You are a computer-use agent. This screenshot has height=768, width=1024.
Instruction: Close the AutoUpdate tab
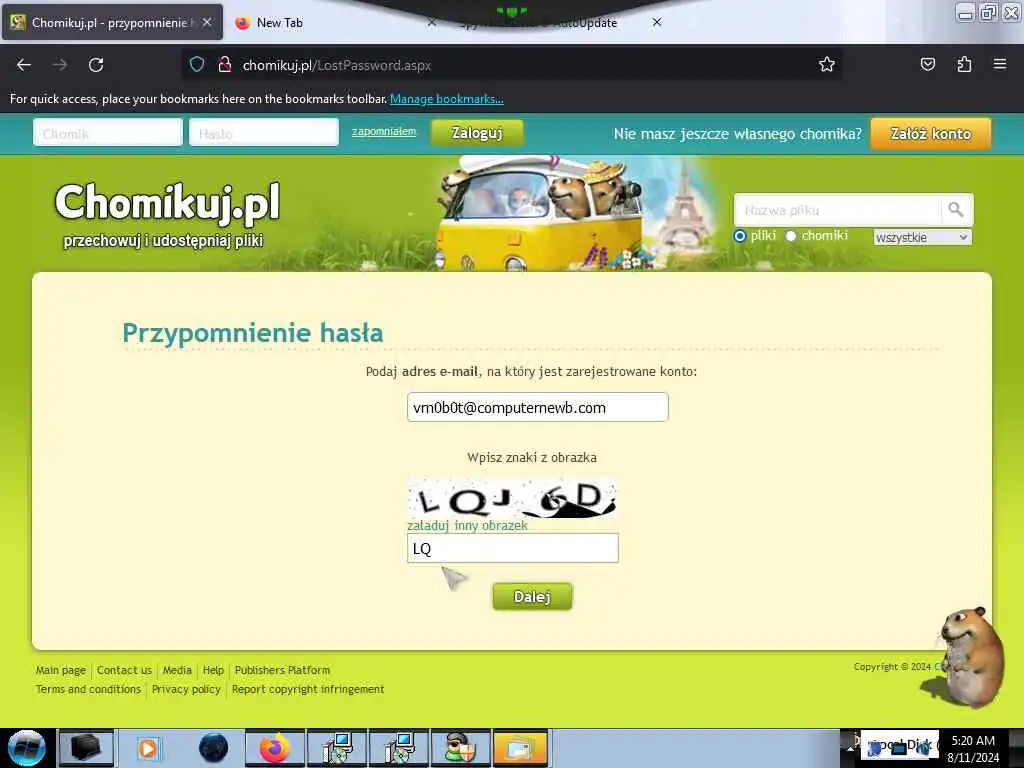pyautogui.click(x=657, y=22)
